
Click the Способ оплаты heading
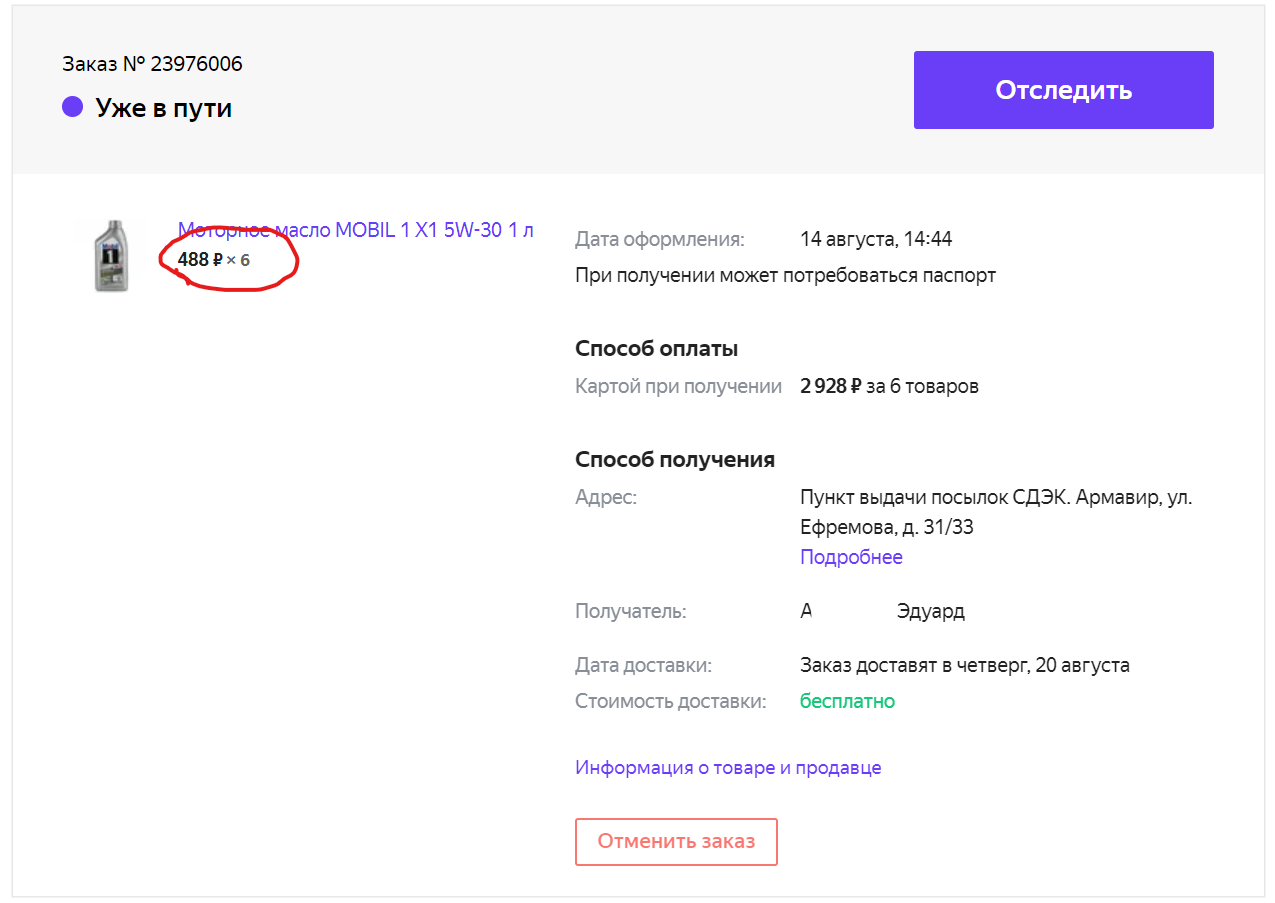657,349
